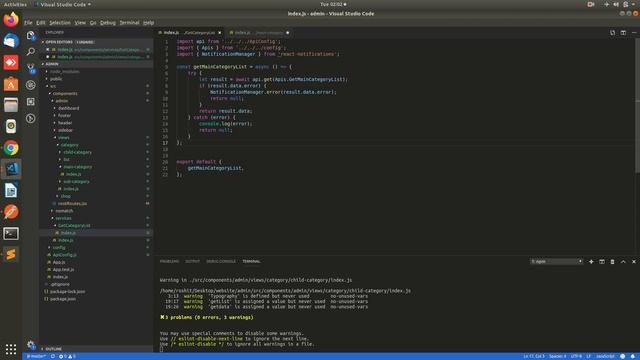Expand the sub-category folder
This screenshot has height=360, width=640.
76,182
